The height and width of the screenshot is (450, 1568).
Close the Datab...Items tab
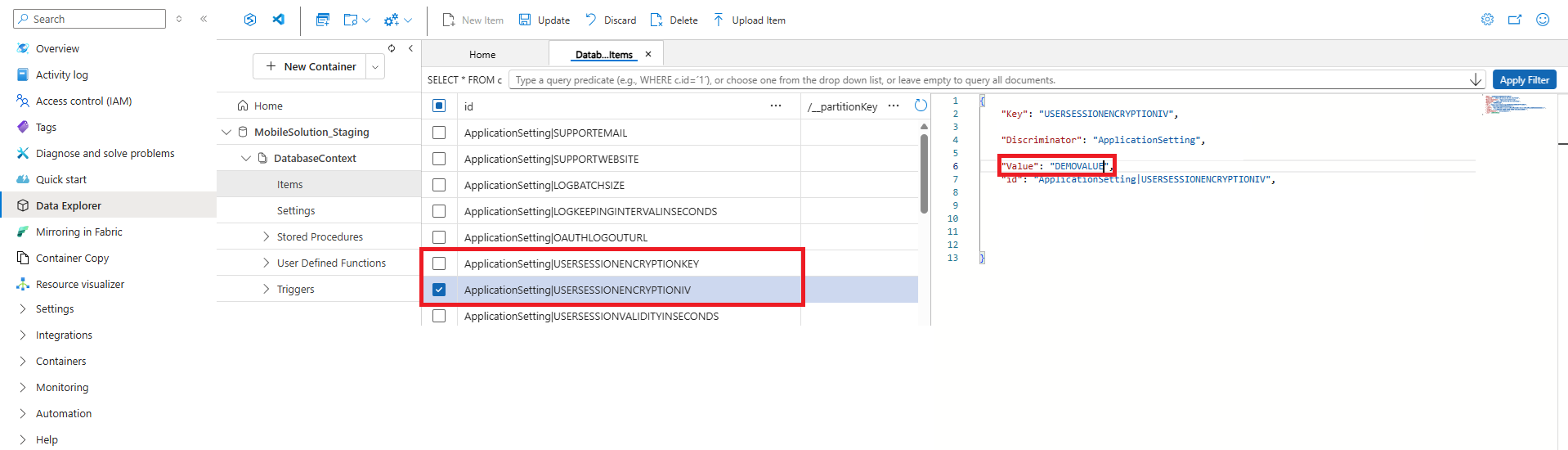648,54
